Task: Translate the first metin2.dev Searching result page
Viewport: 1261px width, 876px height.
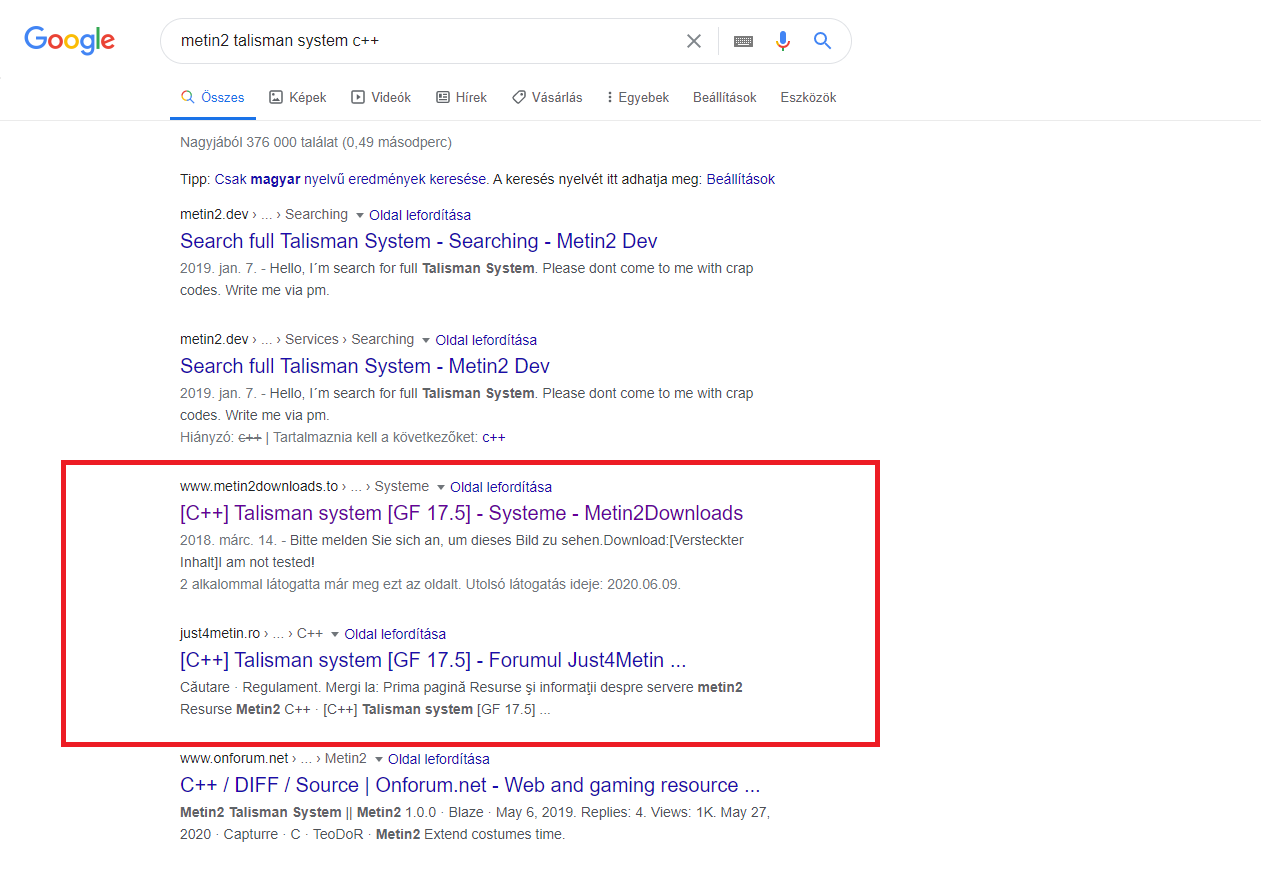Action: [x=420, y=215]
